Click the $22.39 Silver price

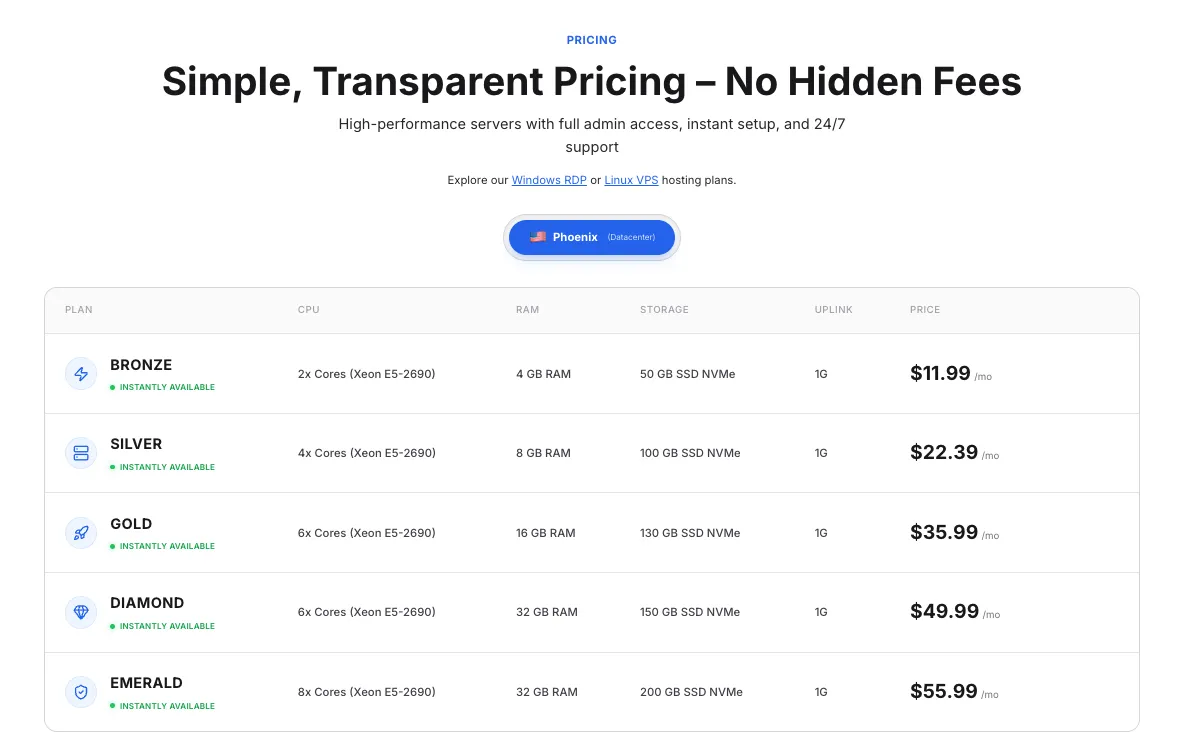944,452
